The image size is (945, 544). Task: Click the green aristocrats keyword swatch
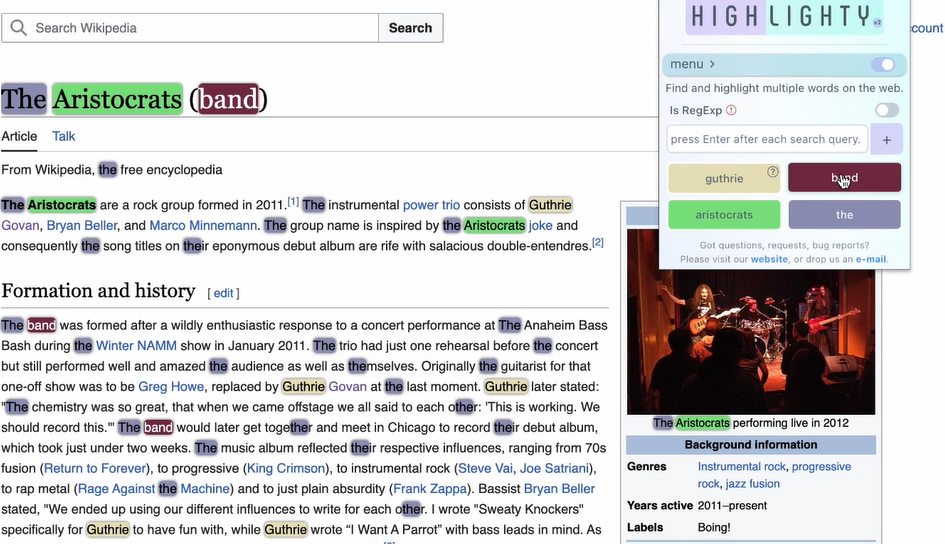click(x=724, y=214)
